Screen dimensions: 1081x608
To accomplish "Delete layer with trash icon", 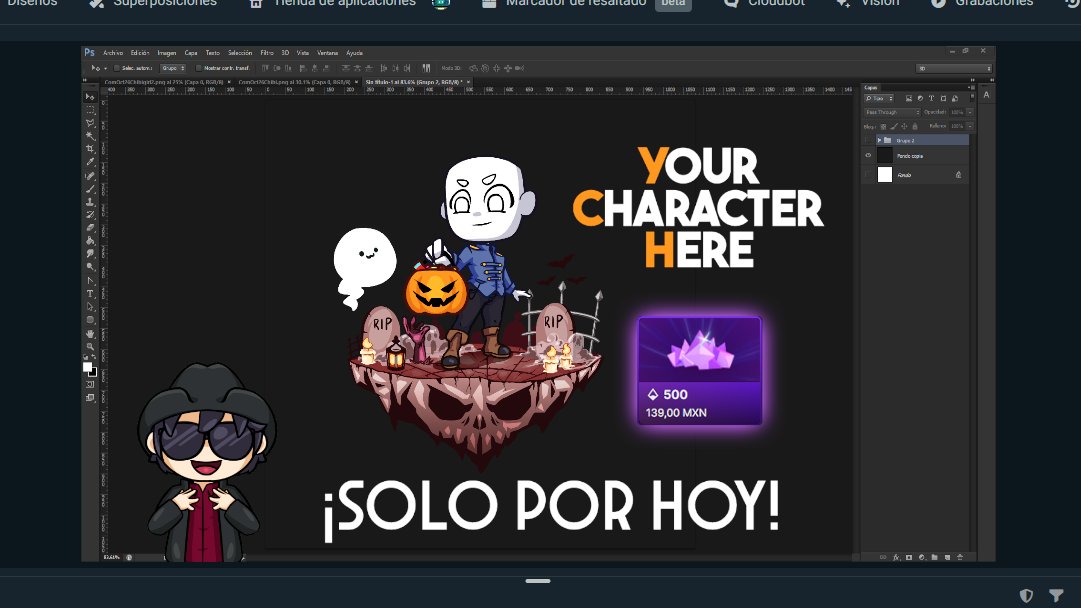I will click(x=960, y=557).
